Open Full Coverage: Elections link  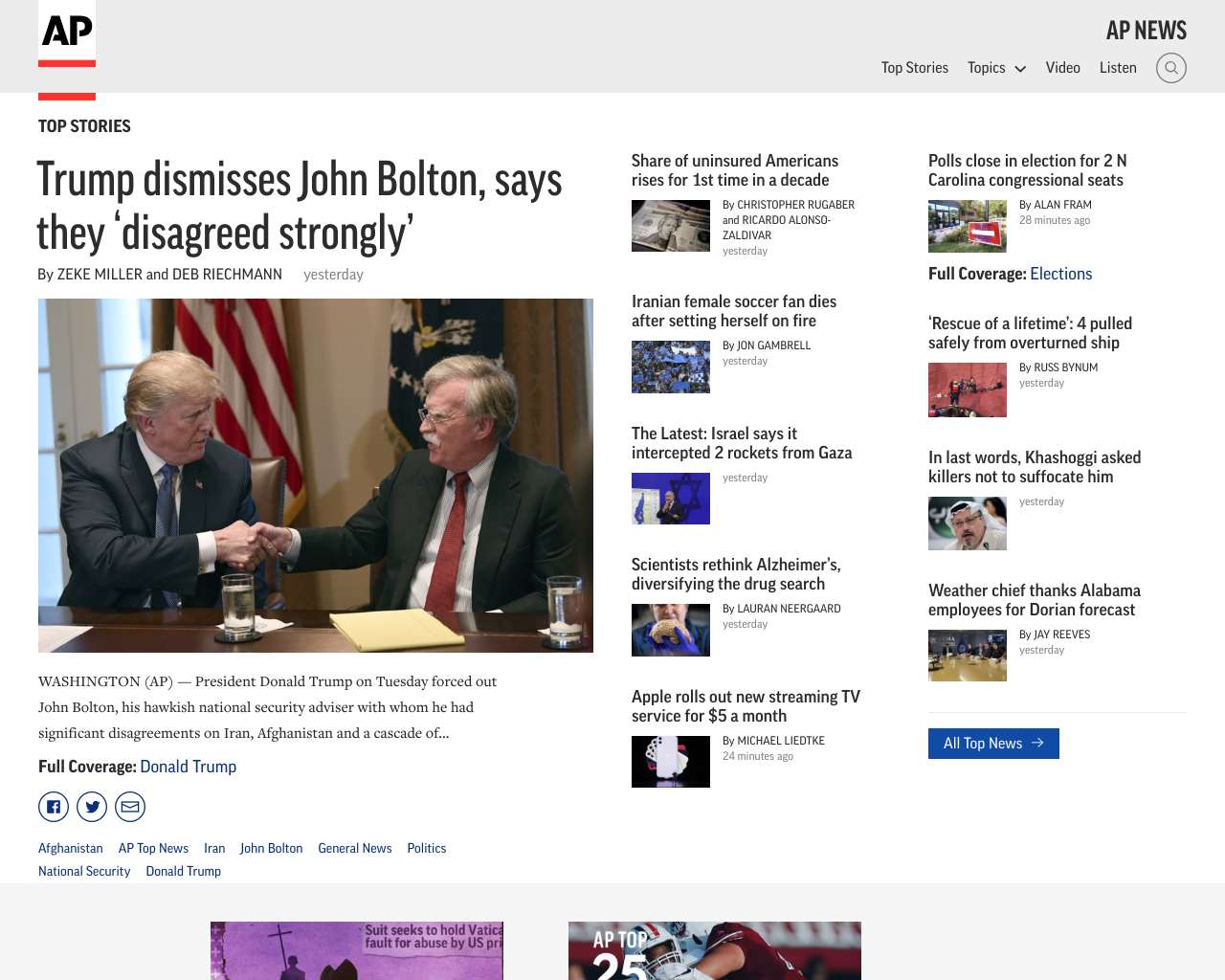click(x=1060, y=274)
